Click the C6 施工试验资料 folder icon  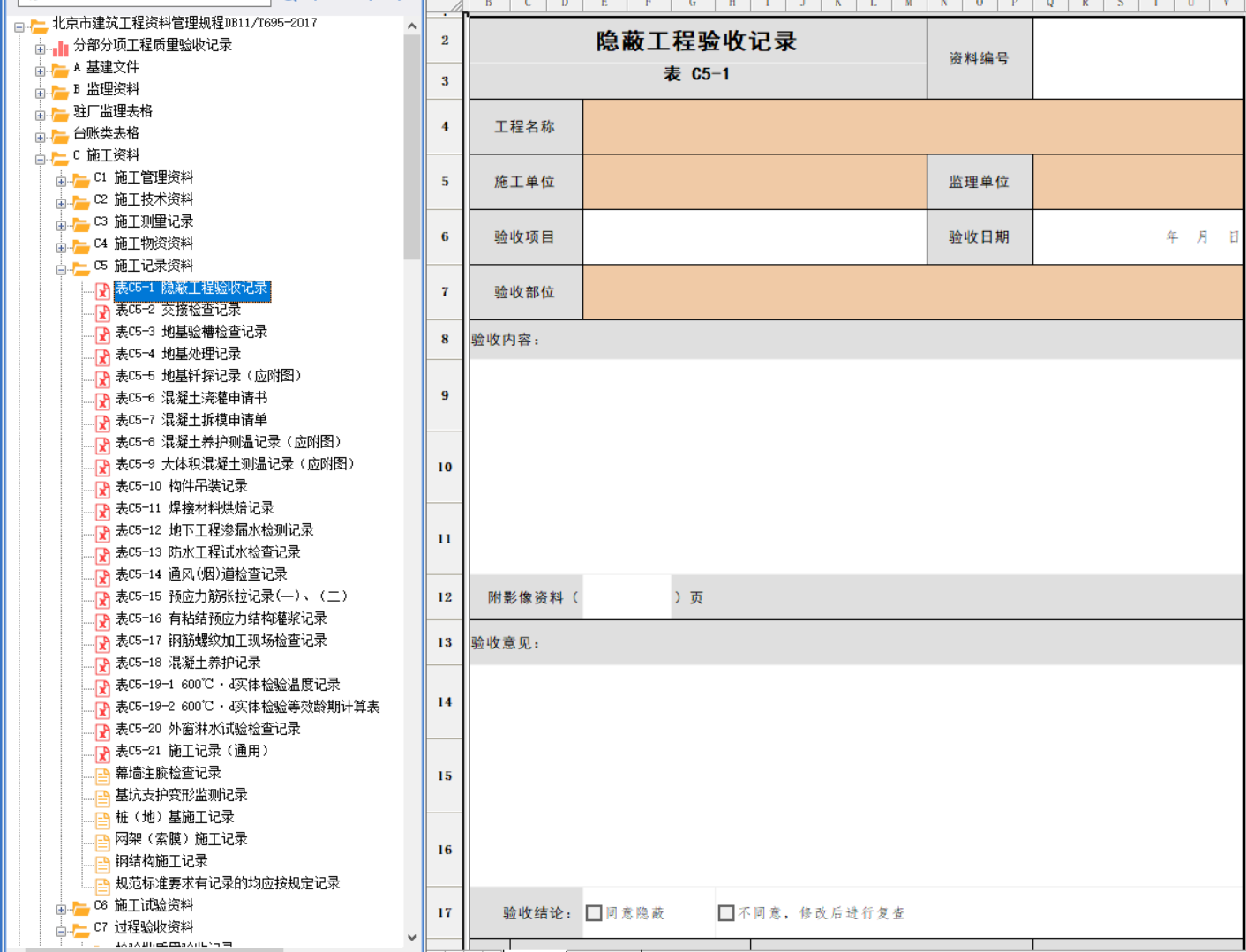coord(81,908)
